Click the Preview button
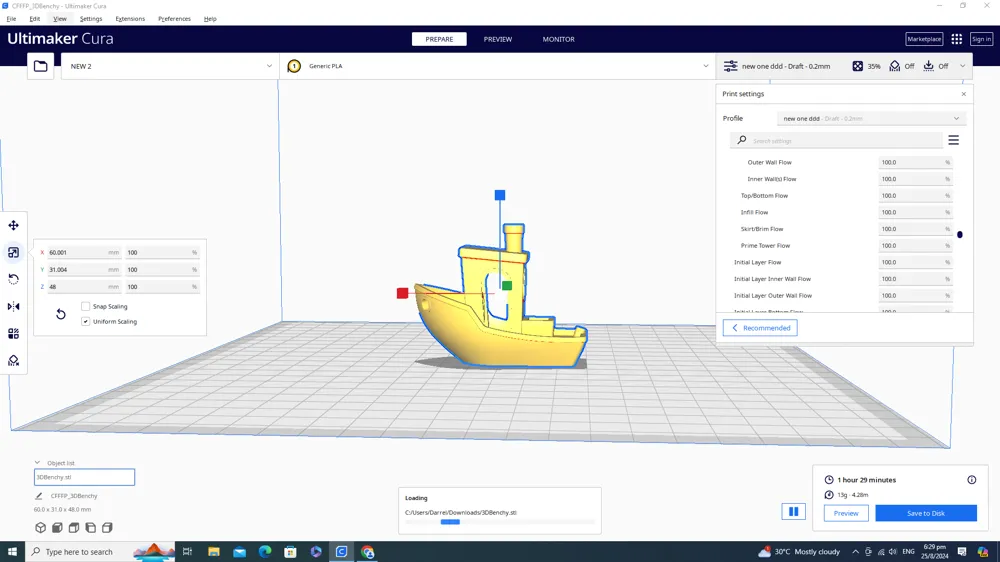Viewport: 1000px width, 562px height. (x=846, y=513)
